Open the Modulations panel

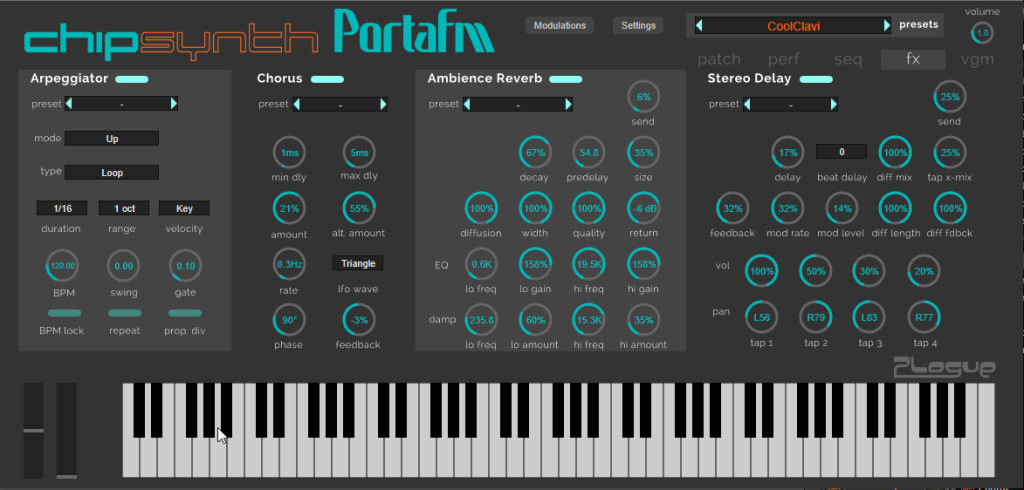560,25
